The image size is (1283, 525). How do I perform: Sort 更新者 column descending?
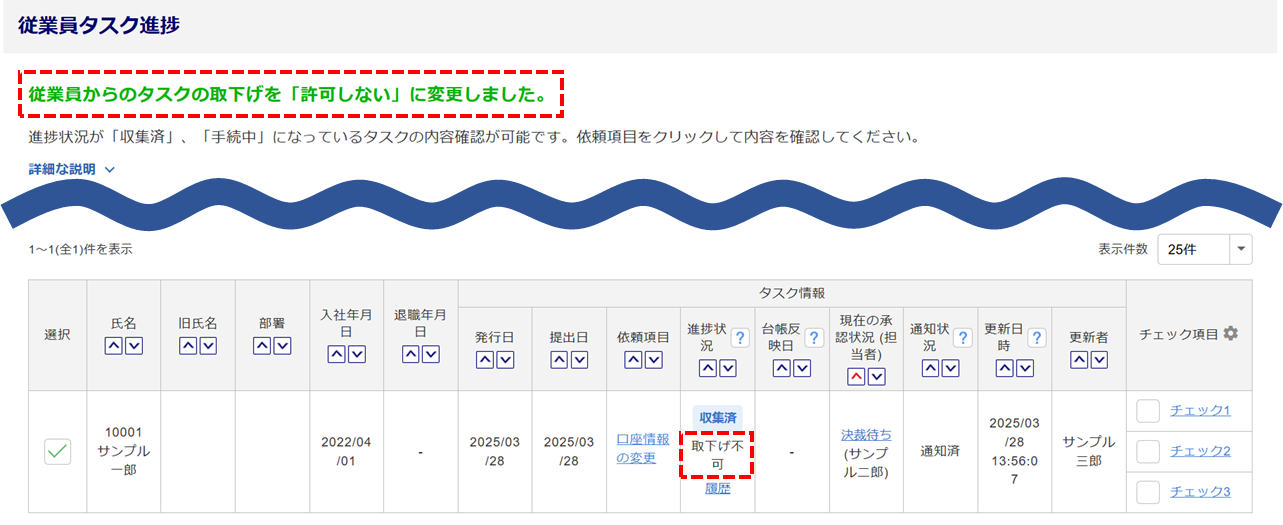pyautogui.click(x=1098, y=360)
